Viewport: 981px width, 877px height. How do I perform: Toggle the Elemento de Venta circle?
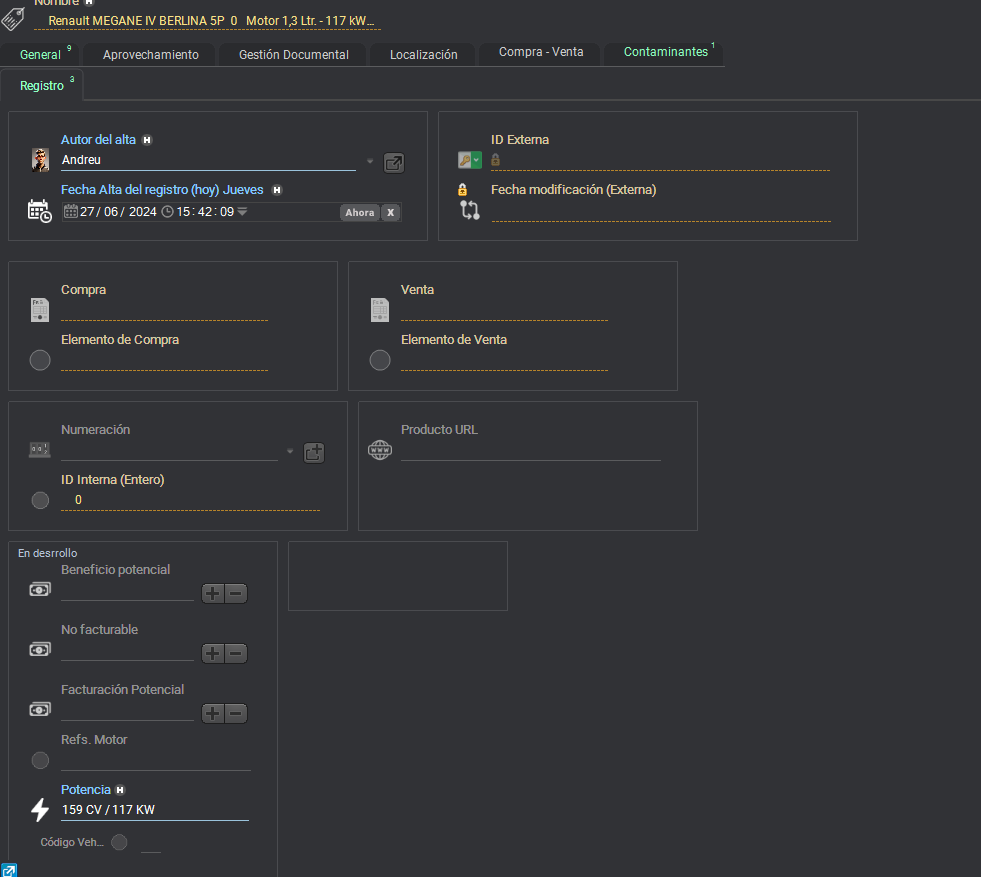pyautogui.click(x=380, y=360)
